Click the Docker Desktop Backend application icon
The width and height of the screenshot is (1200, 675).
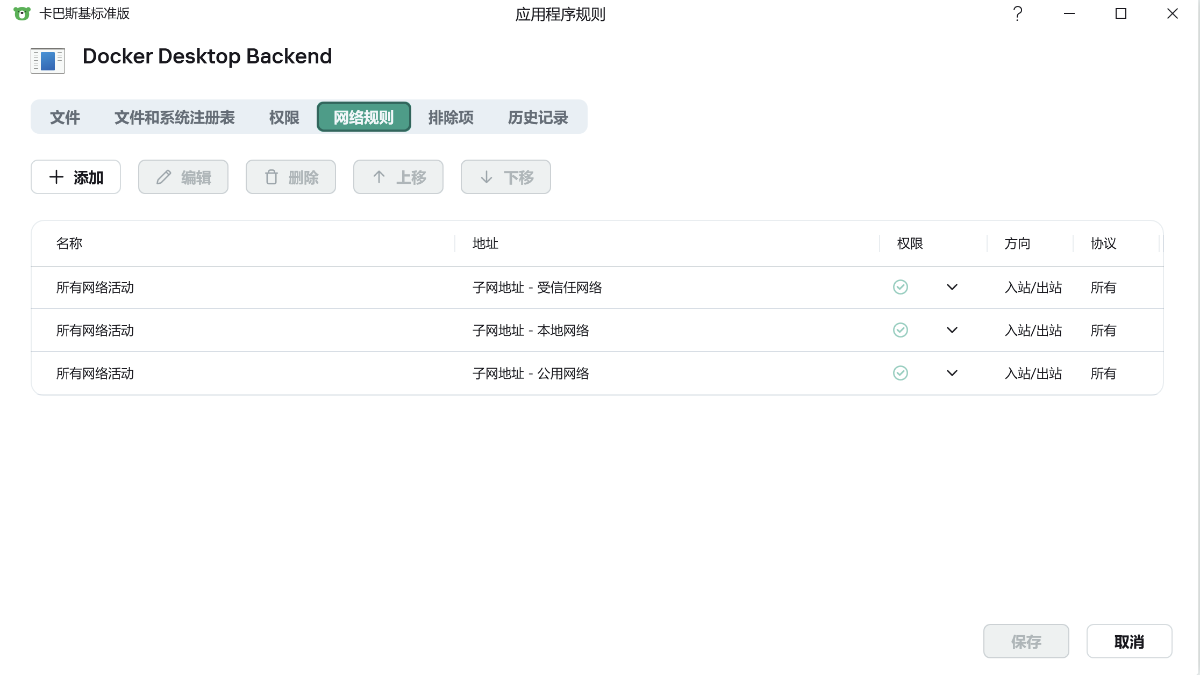[48, 60]
